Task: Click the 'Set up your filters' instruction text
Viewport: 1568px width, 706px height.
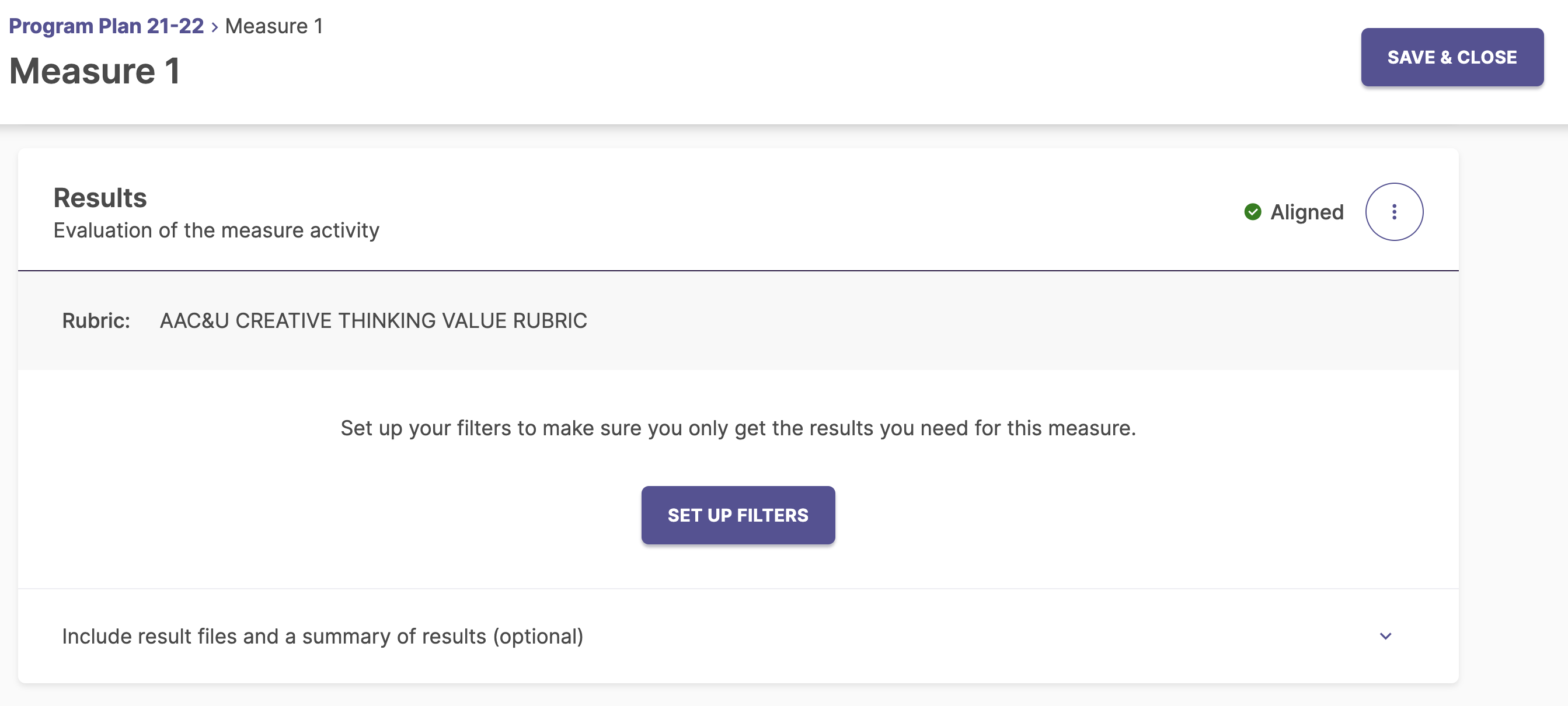Action: (x=738, y=428)
